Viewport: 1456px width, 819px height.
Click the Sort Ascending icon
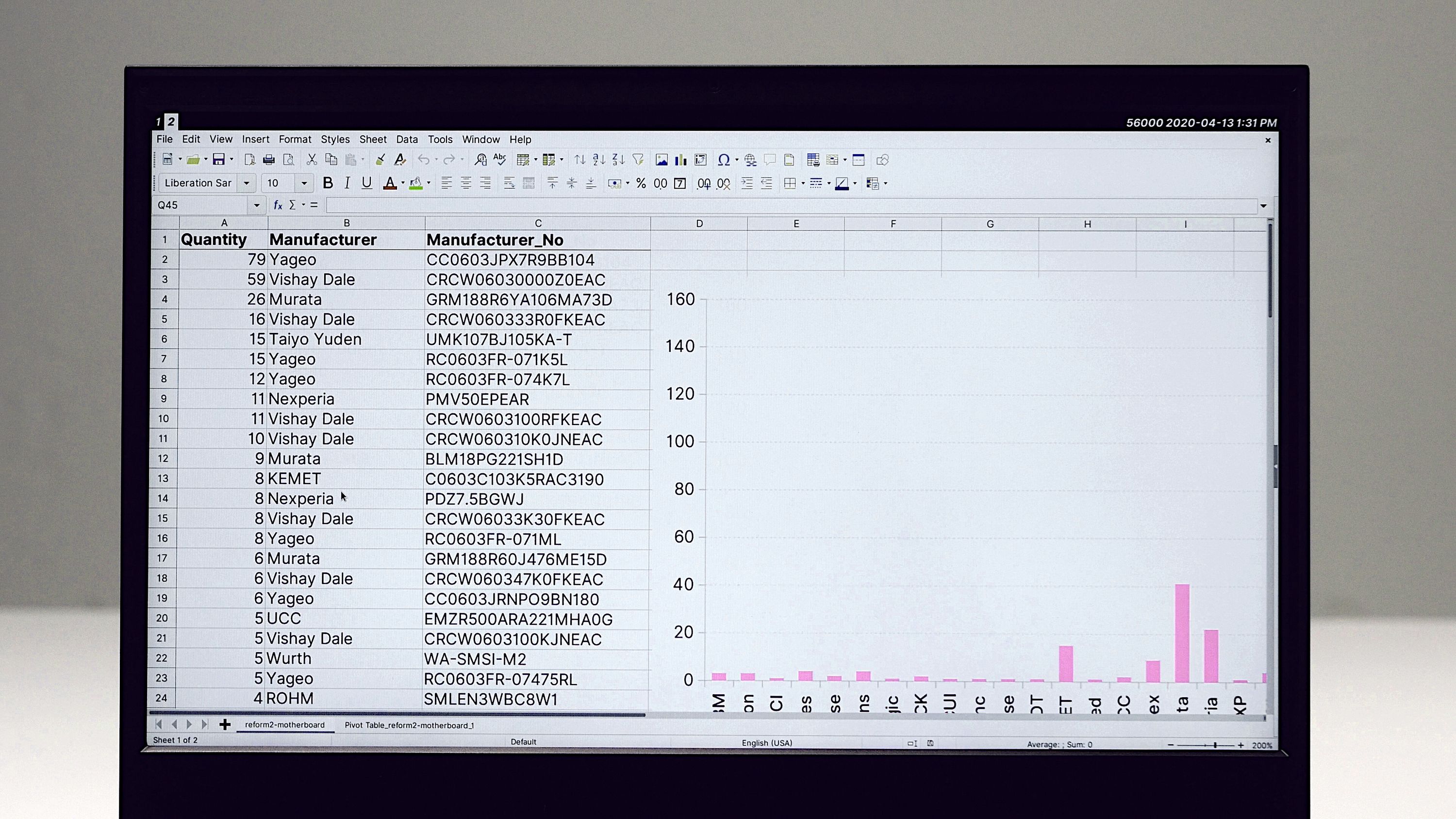tap(599, 160)
